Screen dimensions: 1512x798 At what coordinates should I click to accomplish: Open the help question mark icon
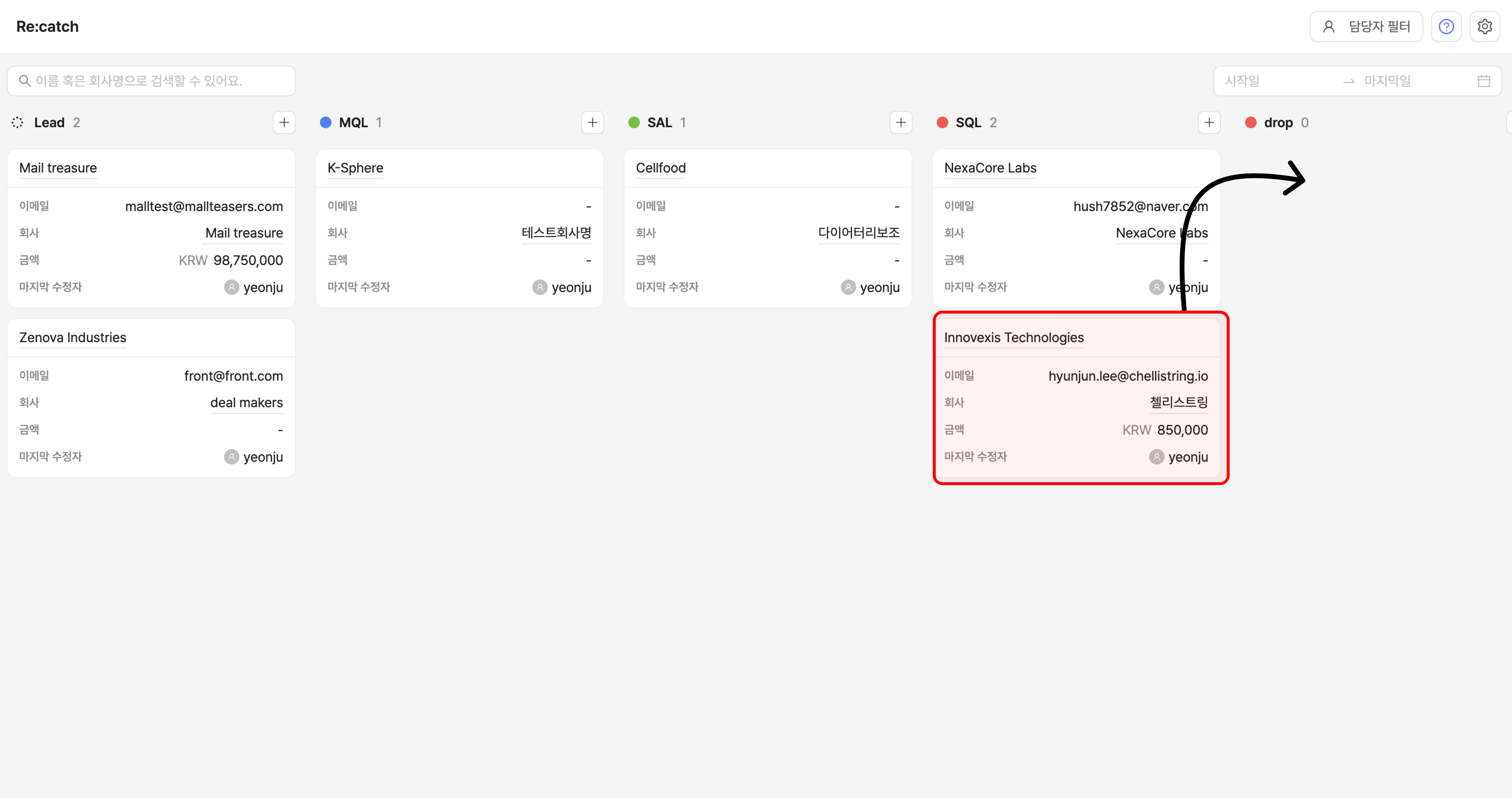click(x=1446, y=26)
